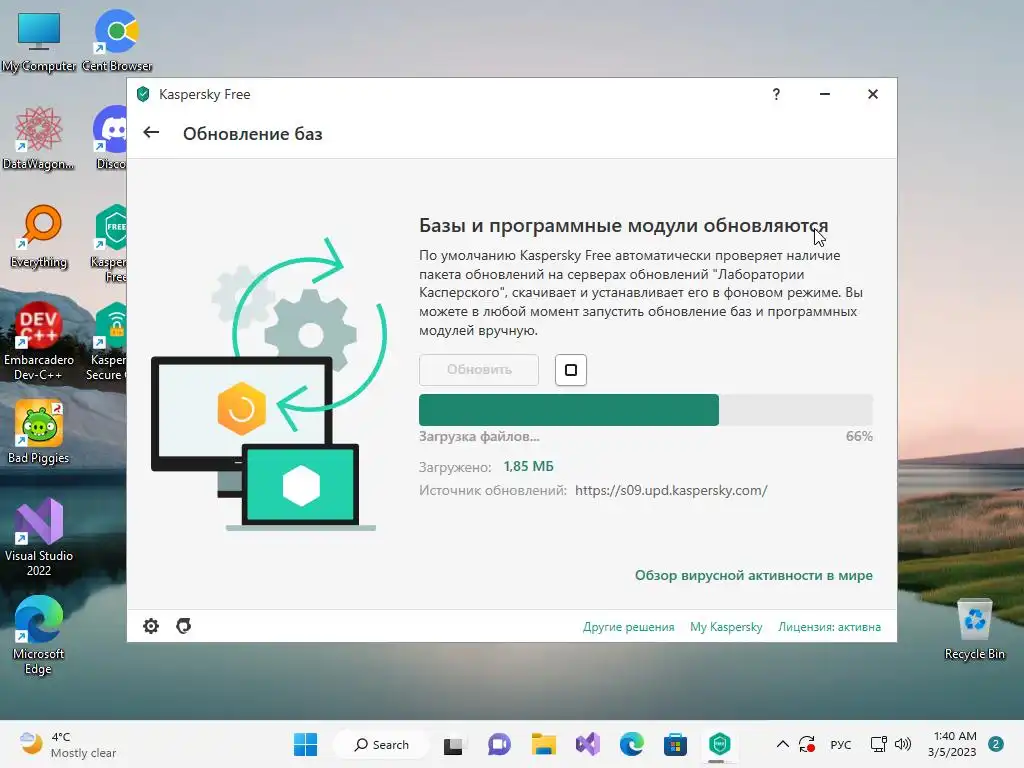The image size is (1024, 768).
Task: Stop the update with the square button
Action: pyautogui.click(x=571, y=370)
